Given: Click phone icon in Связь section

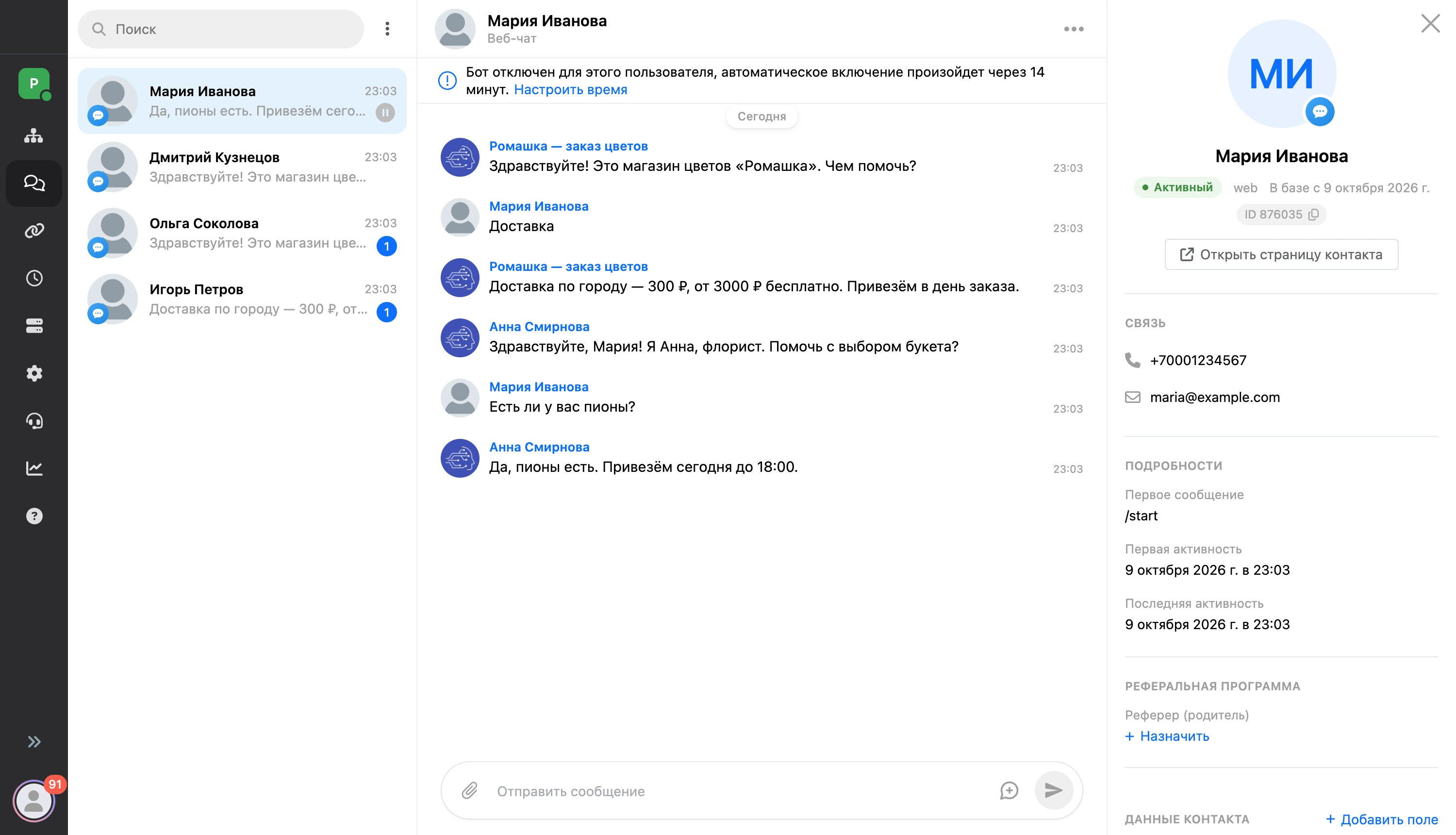Looking at the screenshot, I should tap(1132, 360).
